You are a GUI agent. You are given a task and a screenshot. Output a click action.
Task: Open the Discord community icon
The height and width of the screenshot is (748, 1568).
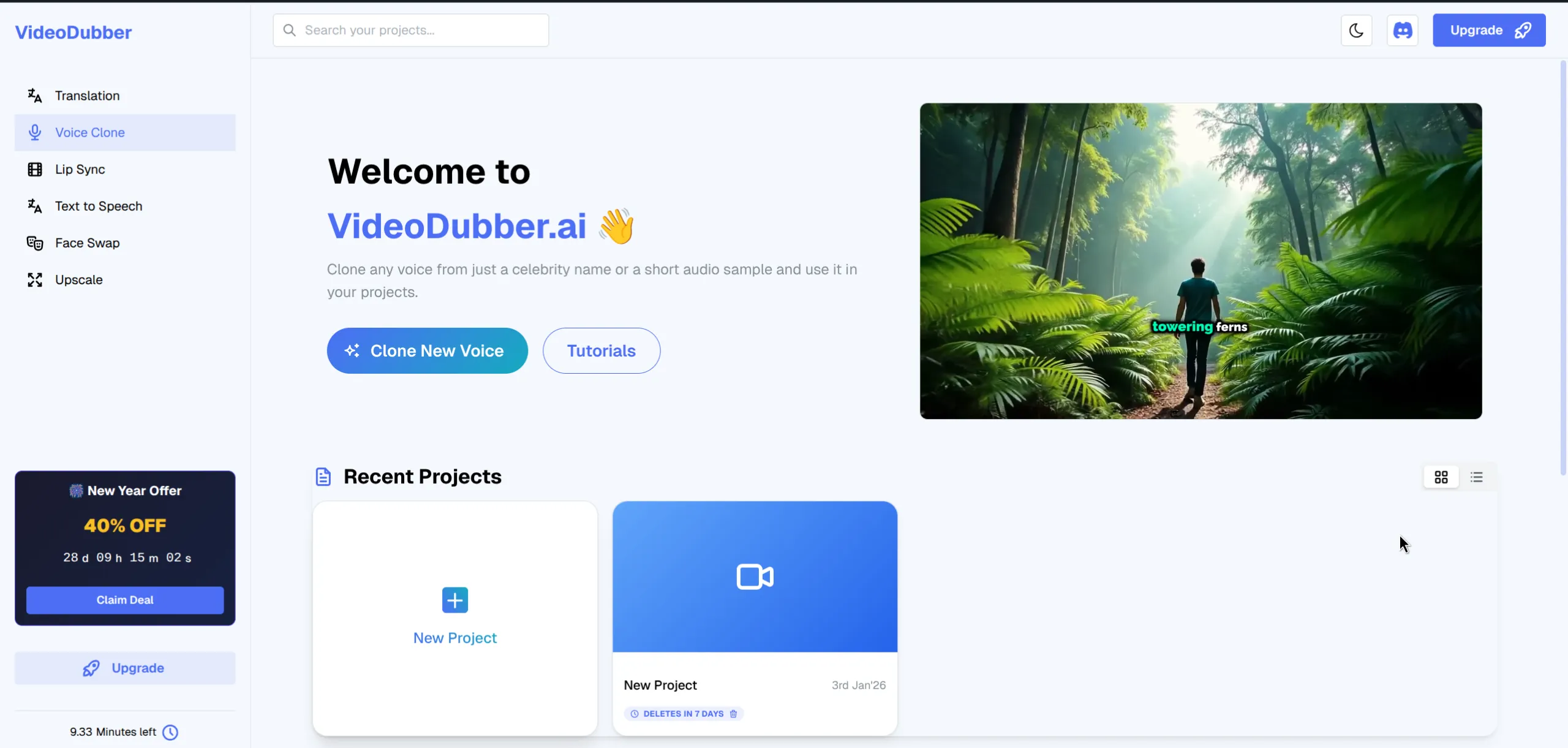click(1403, 30)
